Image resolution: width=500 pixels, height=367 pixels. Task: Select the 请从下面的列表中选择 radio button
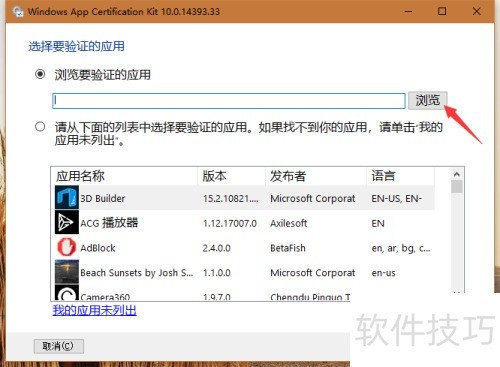pyautogui.click(x=40, y=127)
